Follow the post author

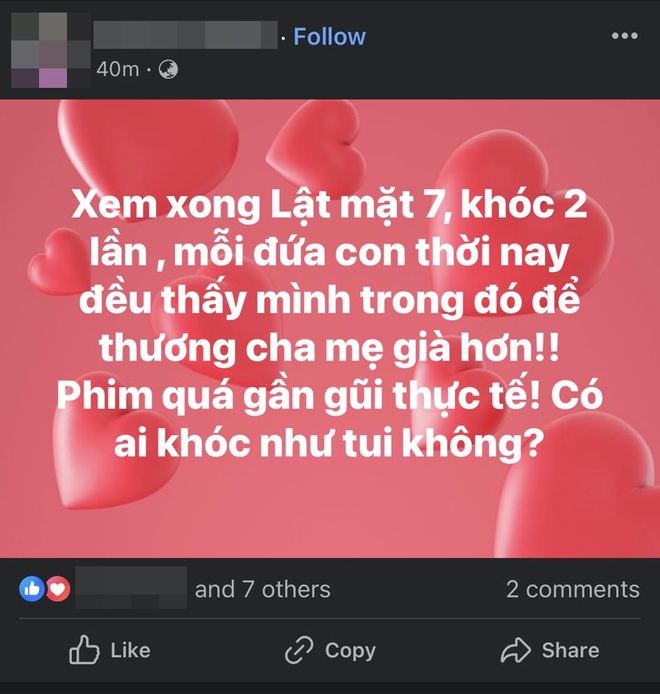click(x=329, y=36)
